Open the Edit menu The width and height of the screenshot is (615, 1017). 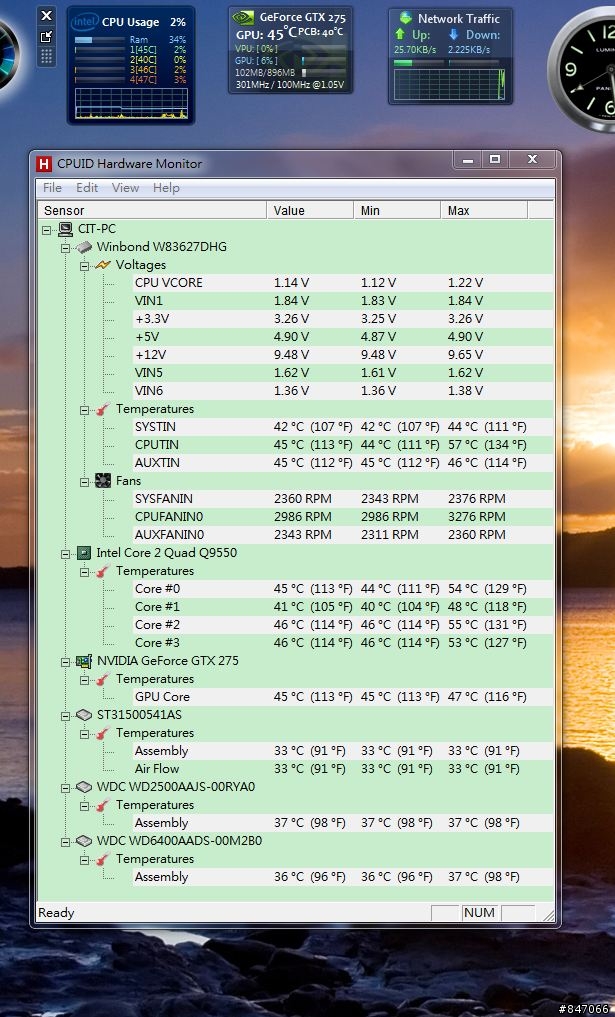coord(87,188)
